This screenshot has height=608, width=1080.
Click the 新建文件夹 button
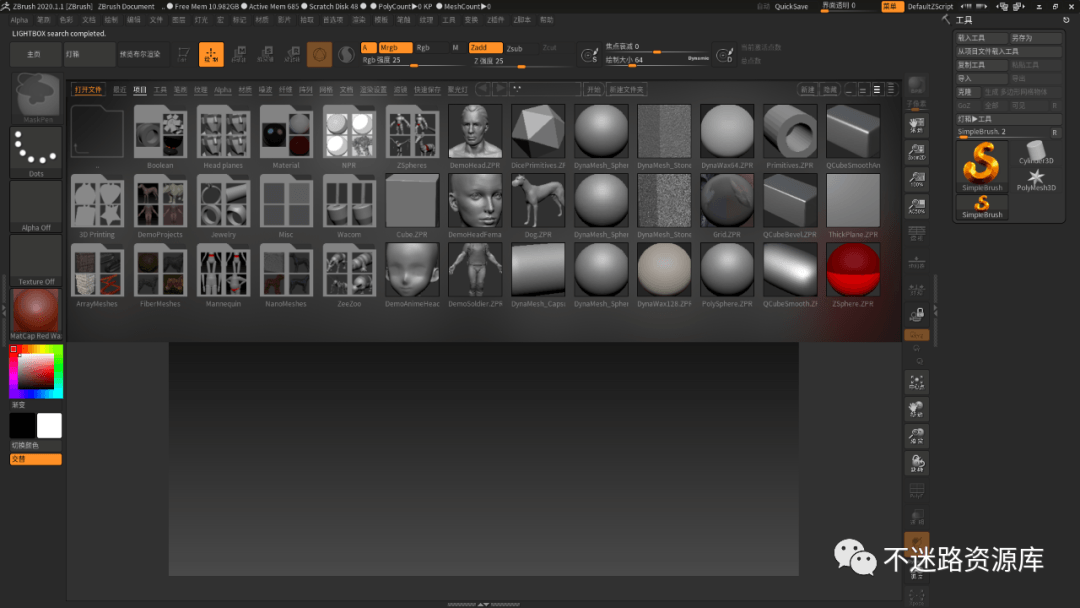pos(626,90)
